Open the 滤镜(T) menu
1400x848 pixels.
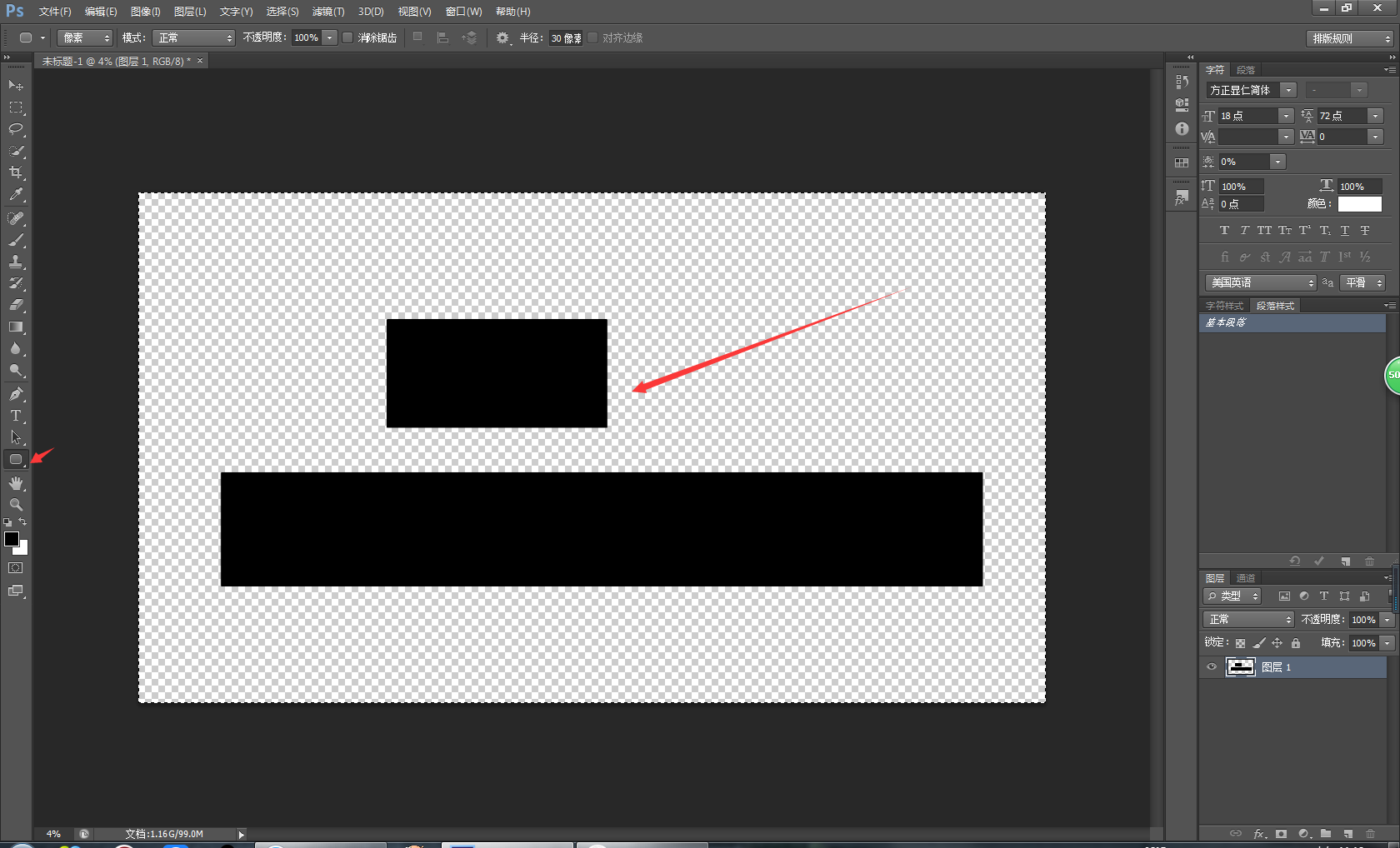click(328, 12)
